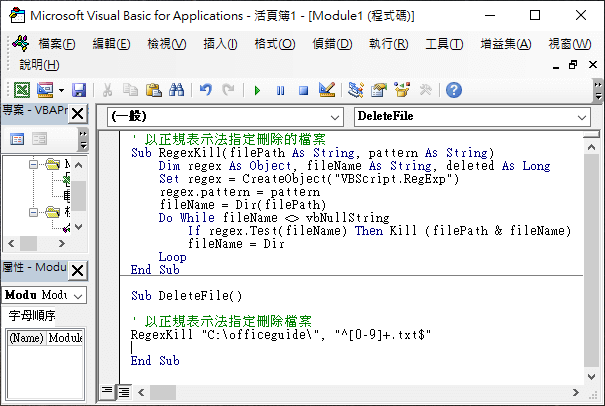Click code window scroll down arrow
Viewport: 605px width, 406px height.
591,377
